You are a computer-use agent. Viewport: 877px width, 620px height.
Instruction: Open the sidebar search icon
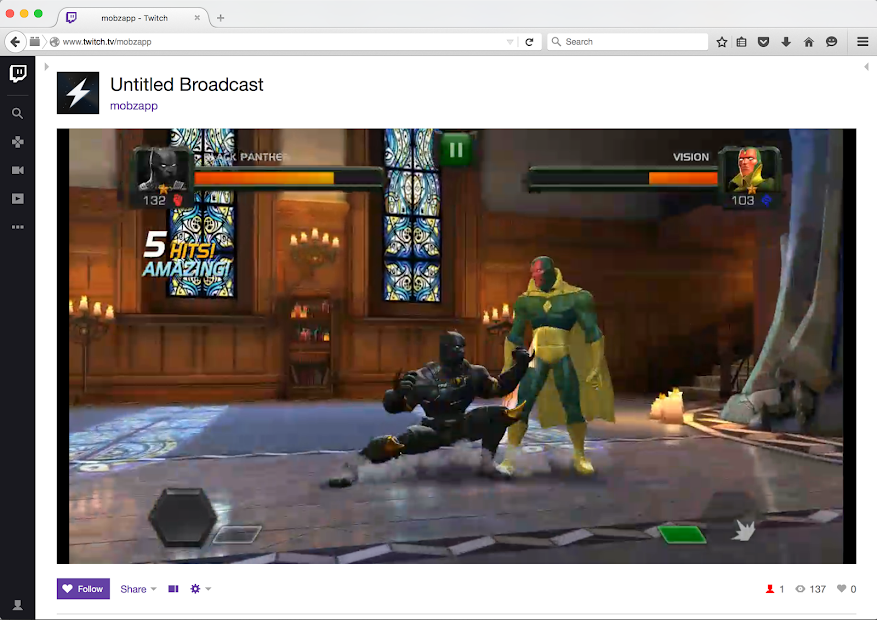click(17, 113)
